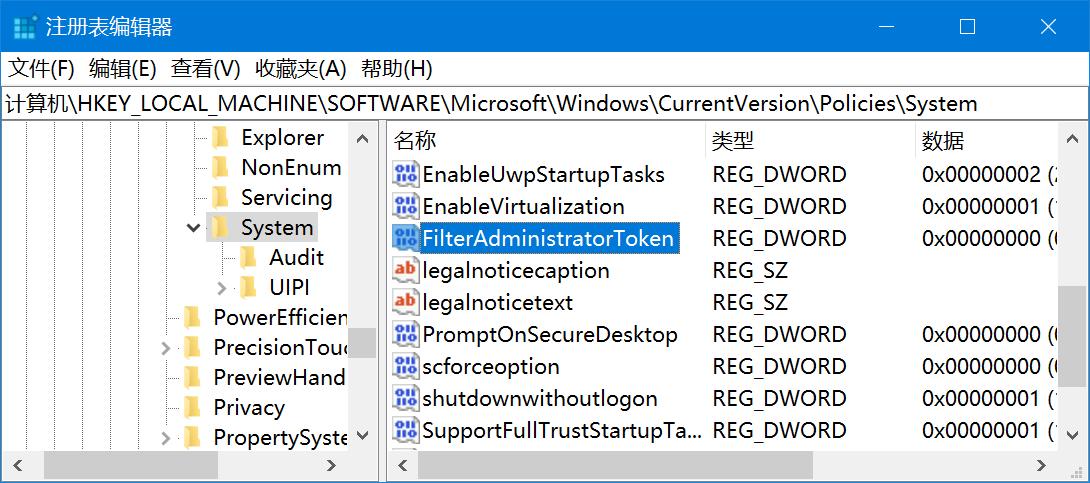Screen dimensions: 1090x483
Task: Click the DWORD icon beside EnableUwpStartupTasks
Action: (x=405, y=175)
